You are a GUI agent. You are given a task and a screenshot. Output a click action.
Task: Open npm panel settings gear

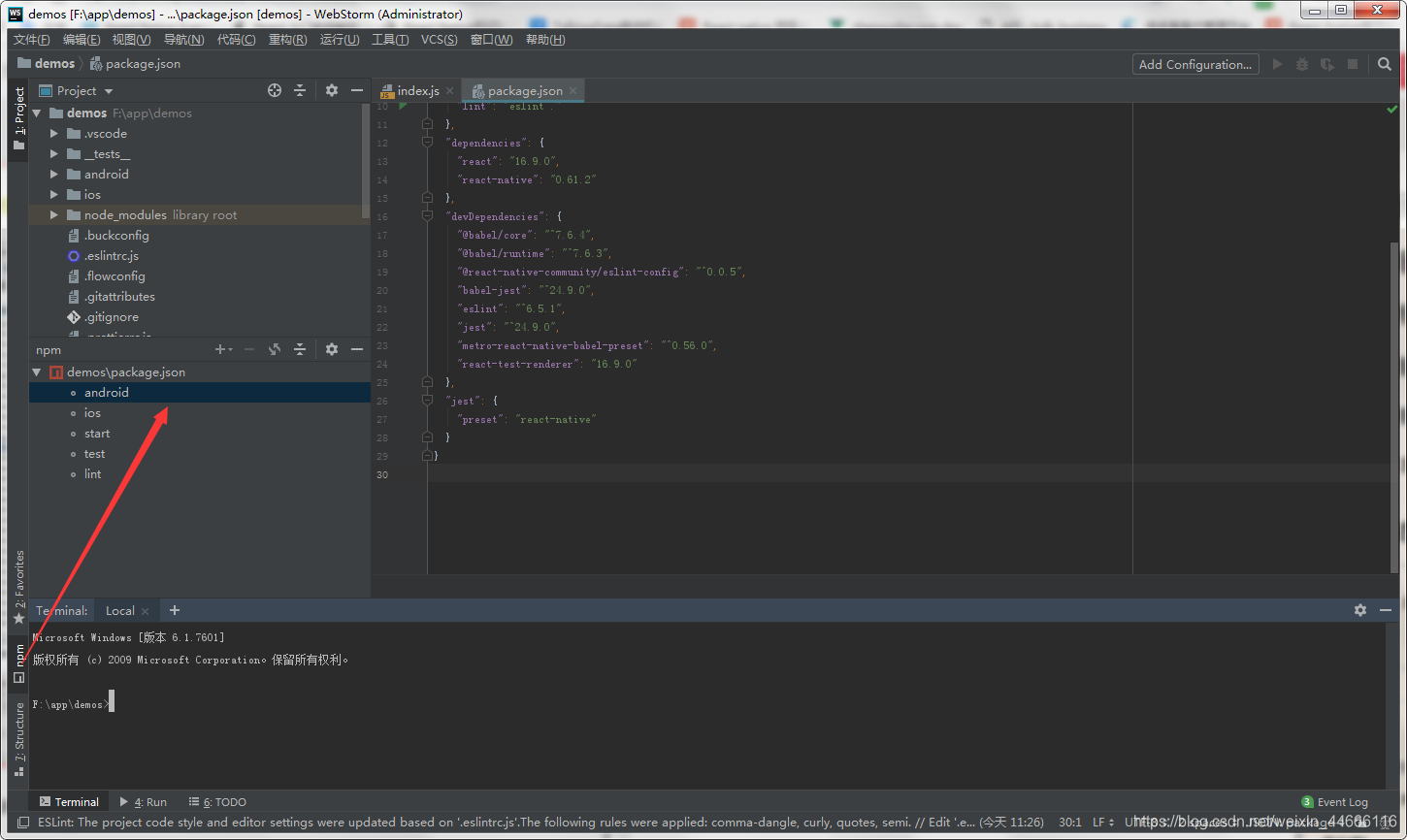[x=332, y=349]
